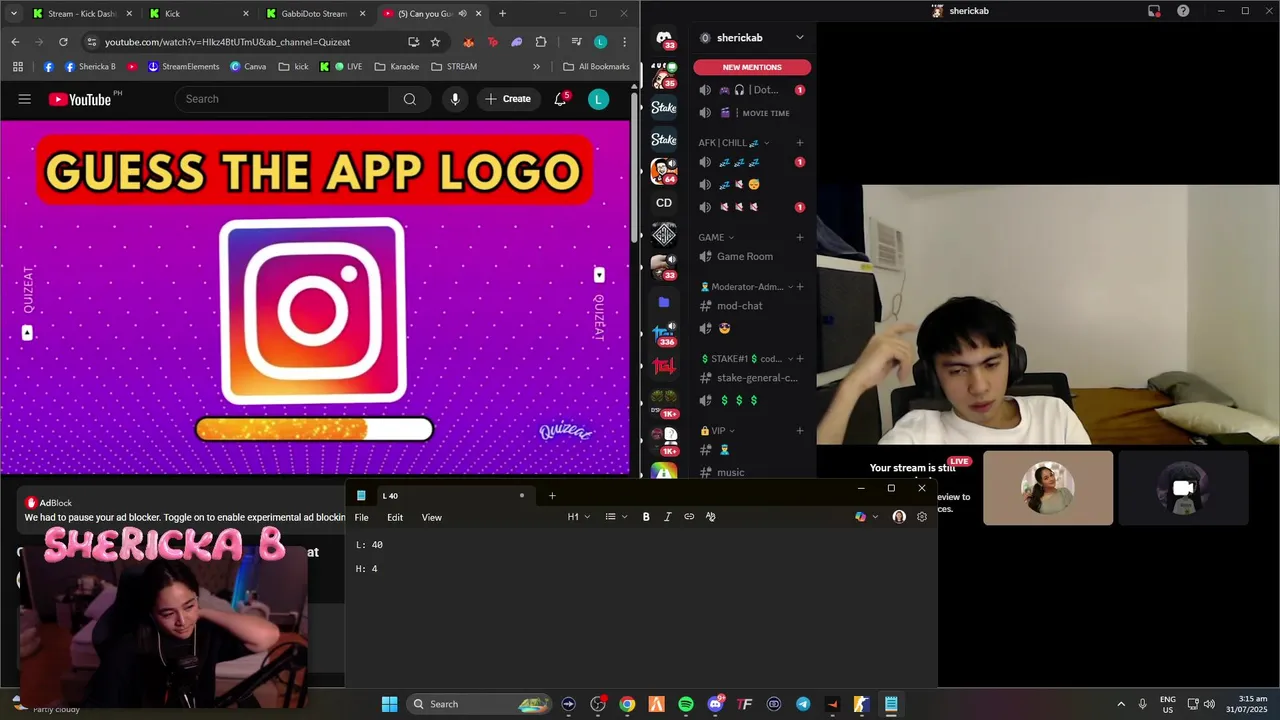Open Chrome tab search dropdown
Screen dimensions: 1280x720
(14, 14)
